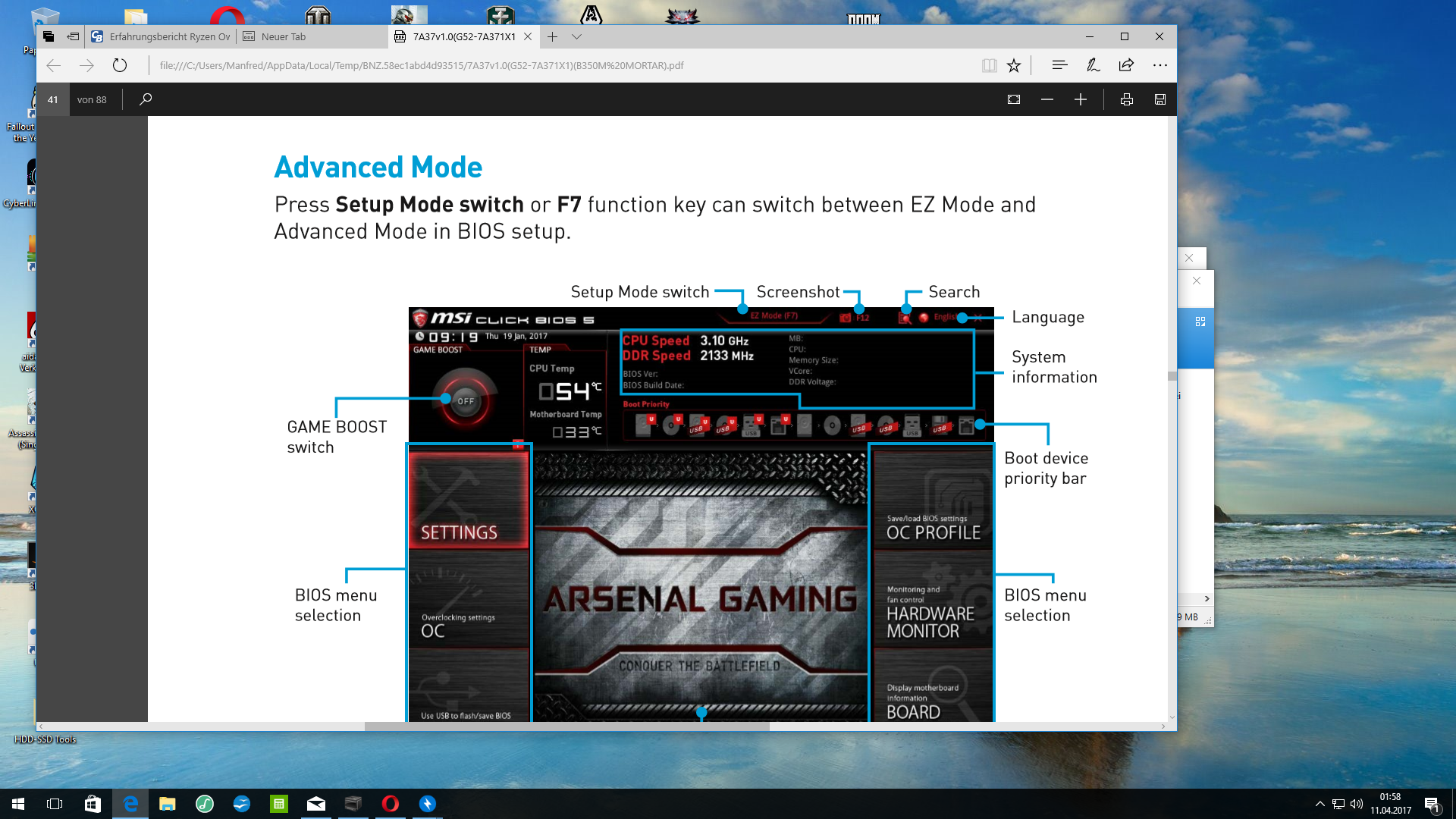Open the Edge more options ellipsis menu
The width and height of the screenshot is (1456, 819).
point(1160,65)
